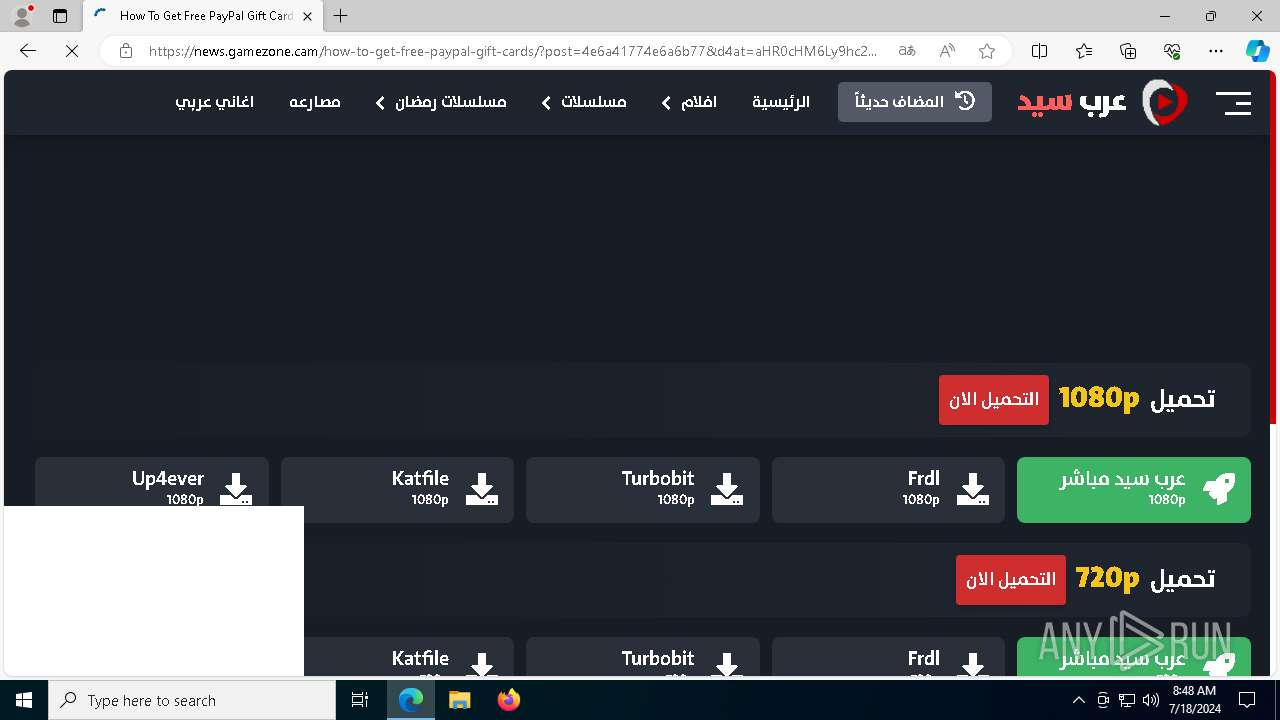
Task: Open the Windows Start menu
Action: click(24, 700)
